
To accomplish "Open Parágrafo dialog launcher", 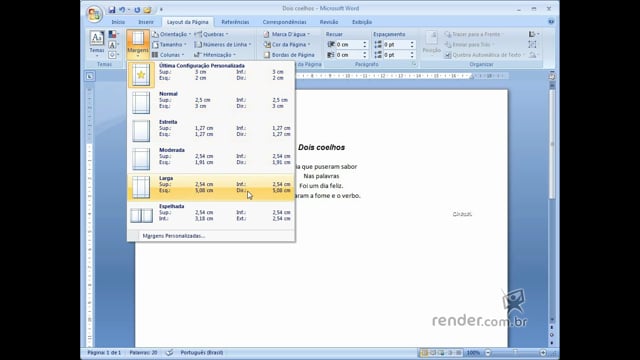I will (x=414, y=64).
